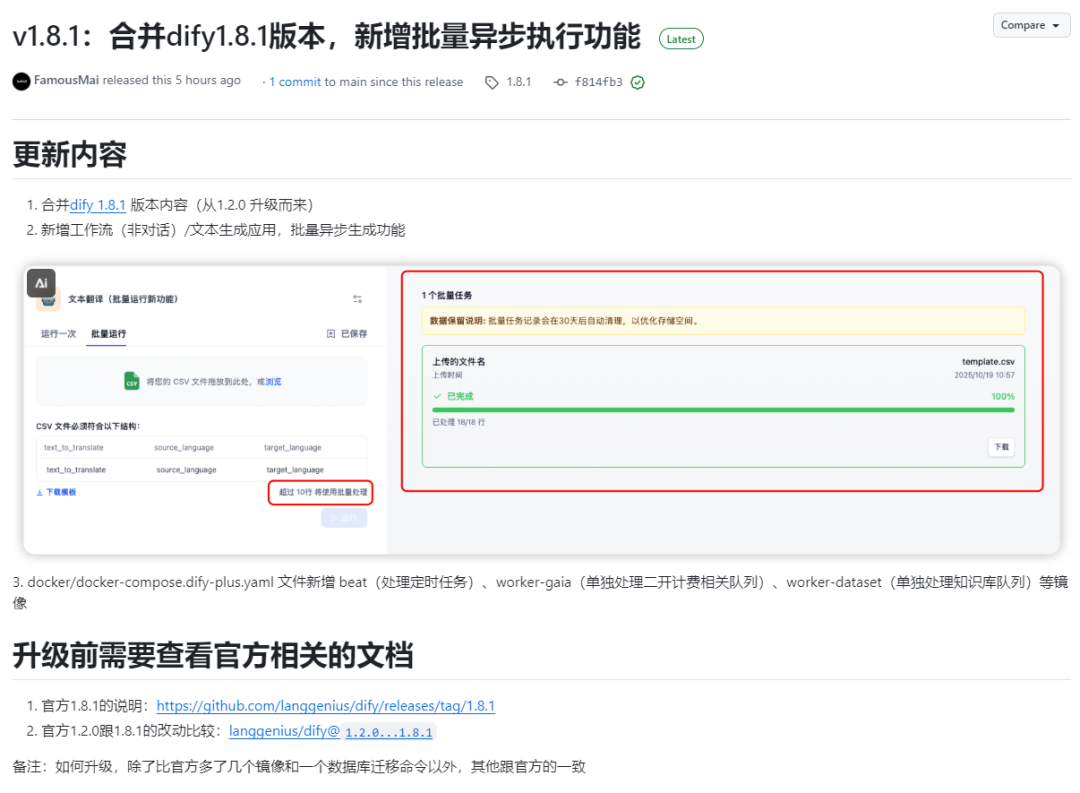Click the green CSV file icon
1080x793 pixels.
(x=132, y=381)
